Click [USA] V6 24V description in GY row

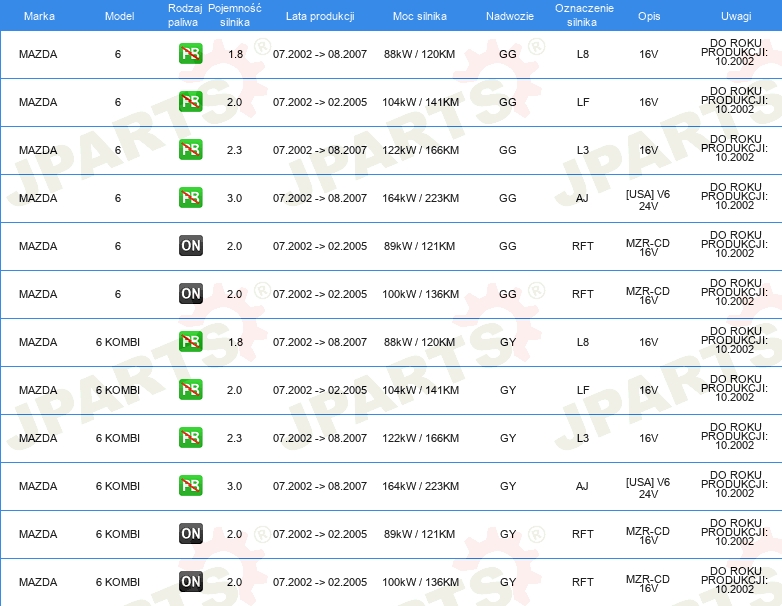648,487
